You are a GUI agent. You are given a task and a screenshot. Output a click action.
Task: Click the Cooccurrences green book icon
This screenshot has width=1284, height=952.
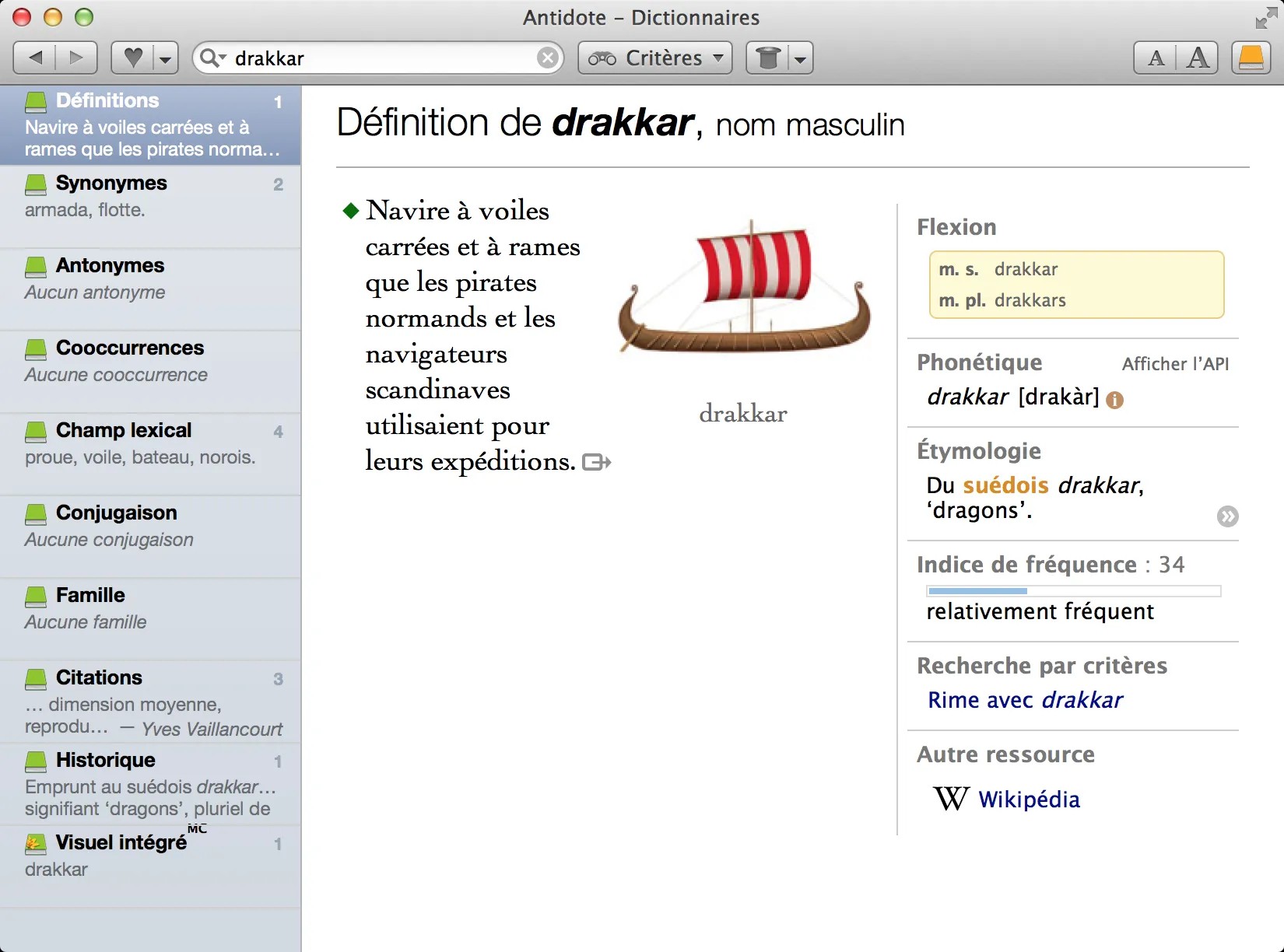point(36,349)
